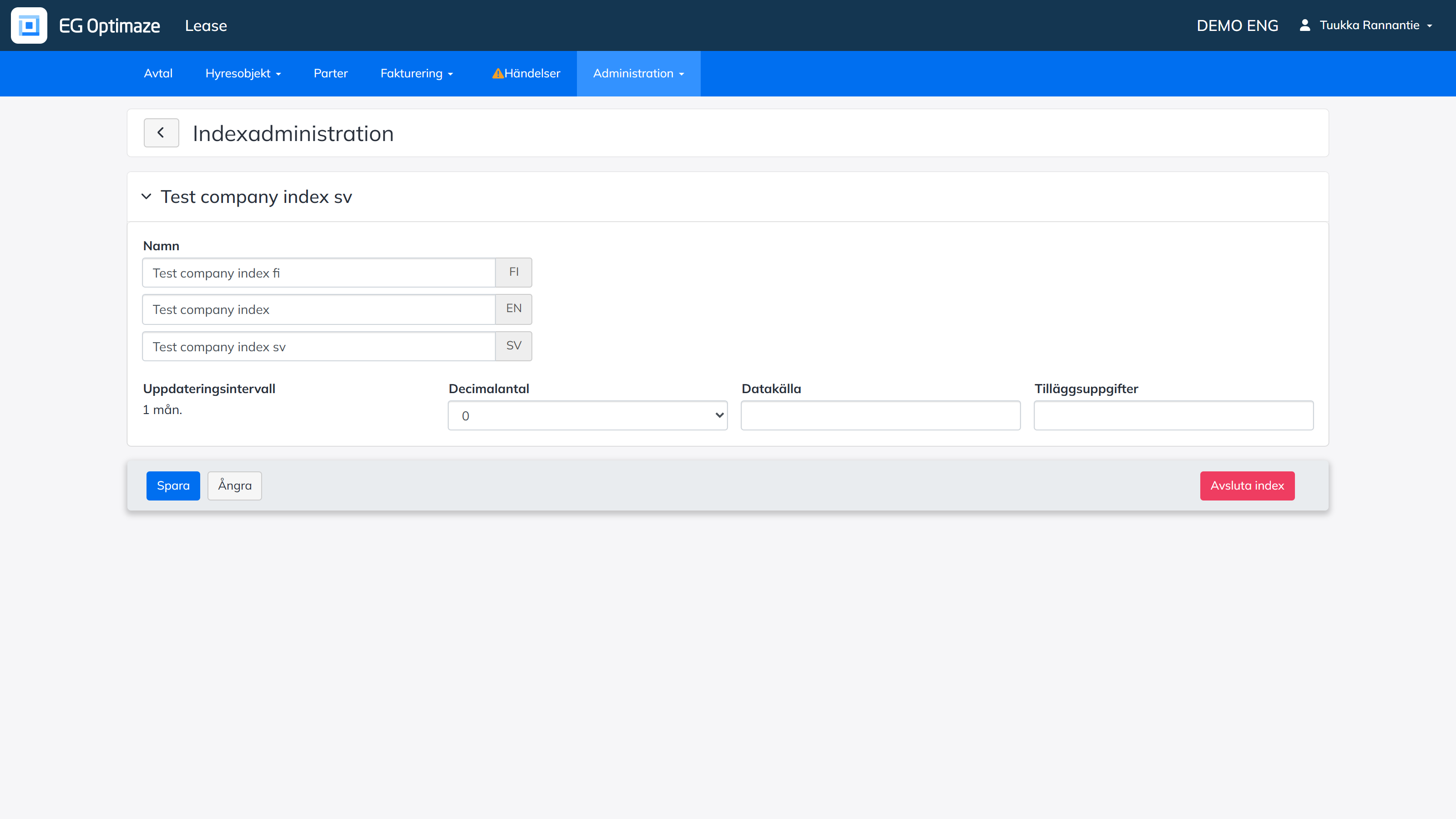Open the Händelser page
The image size is (1456, 819).
[x=526, y=73]
